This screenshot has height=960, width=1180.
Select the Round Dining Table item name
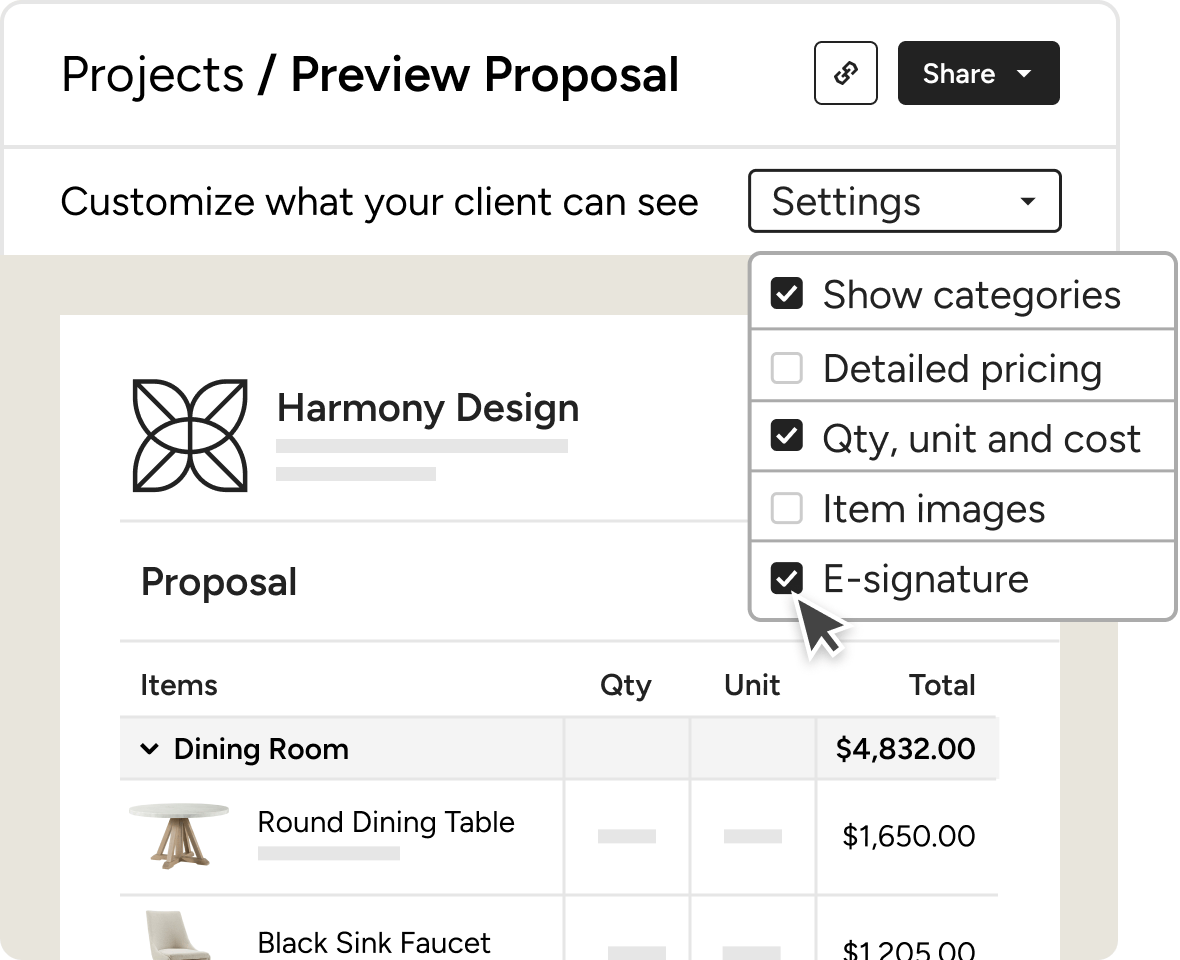[386, 822]
